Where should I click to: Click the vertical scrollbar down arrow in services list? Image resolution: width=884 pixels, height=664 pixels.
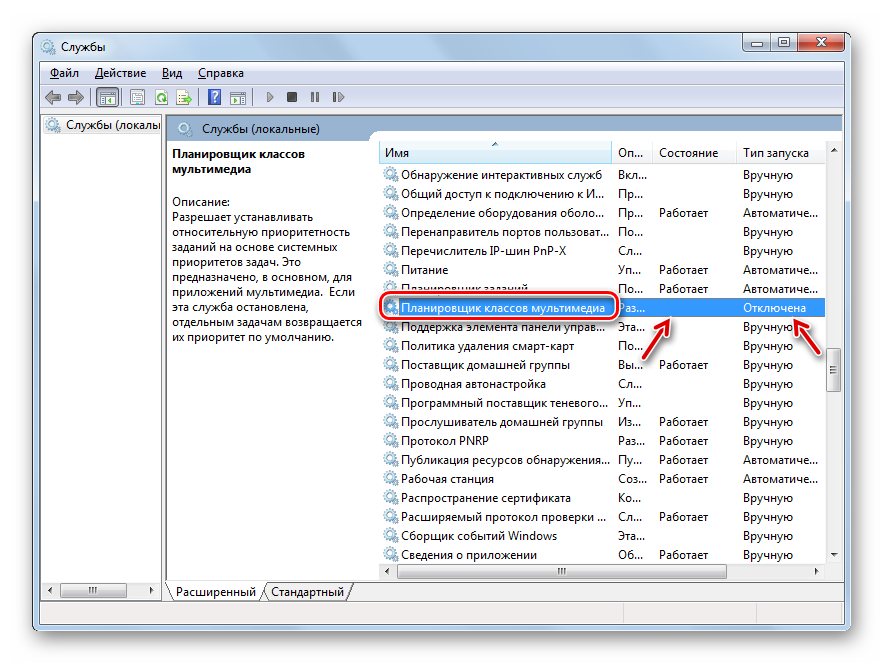pos(834,555)
